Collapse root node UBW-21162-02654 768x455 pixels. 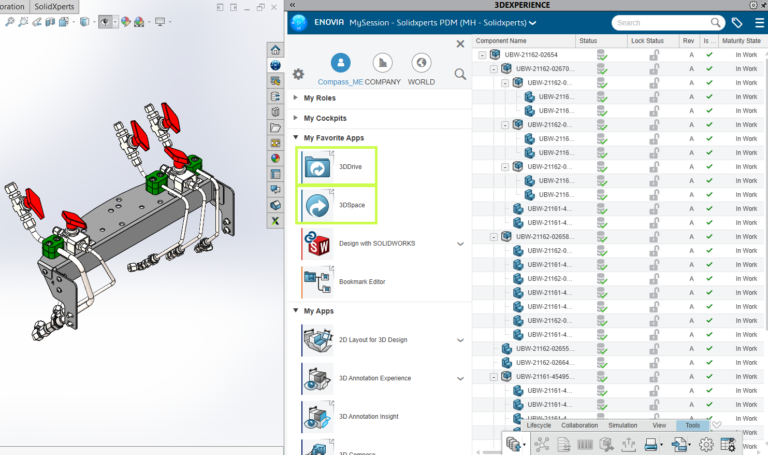tap(482, 55)
